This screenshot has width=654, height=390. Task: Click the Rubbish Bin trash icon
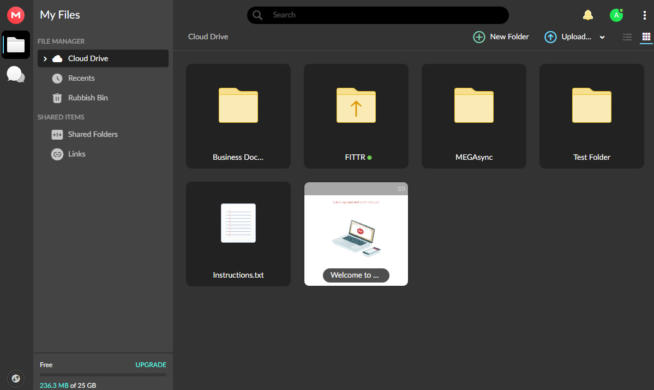click(x=57, y=98)
